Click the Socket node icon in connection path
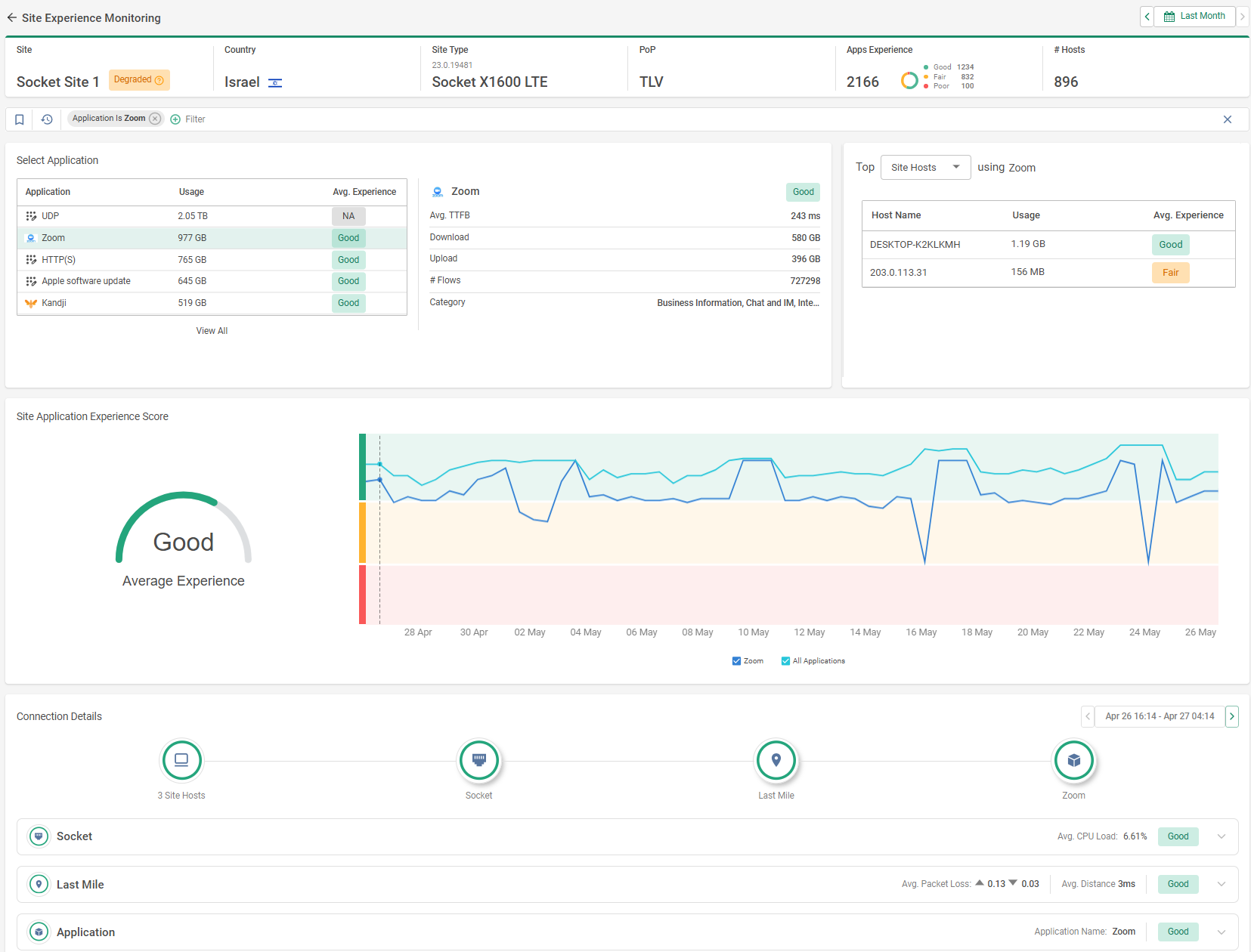The image size is (1251, 952). pos(478,760)
